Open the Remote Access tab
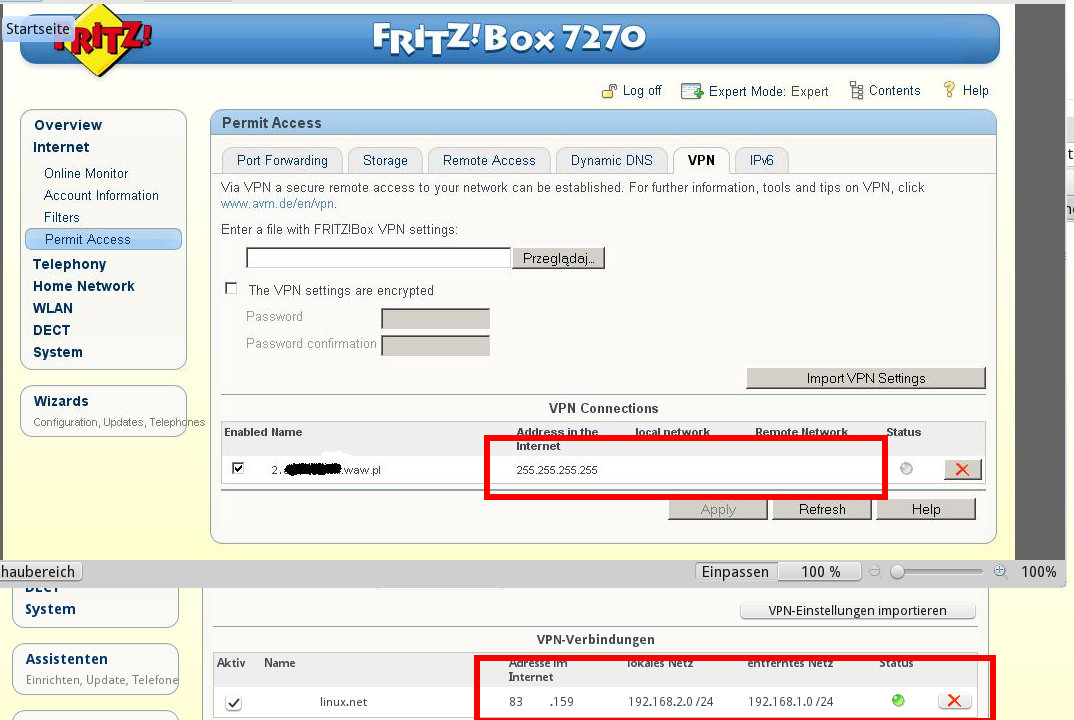The image size is (1074, 720). (489, 160)
